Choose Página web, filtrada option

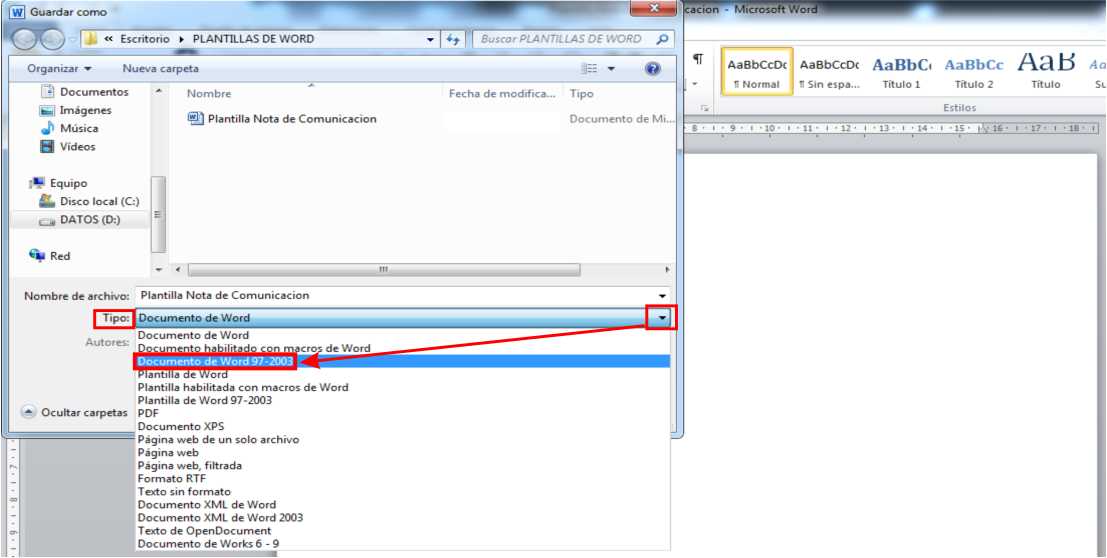pos(402,465)
